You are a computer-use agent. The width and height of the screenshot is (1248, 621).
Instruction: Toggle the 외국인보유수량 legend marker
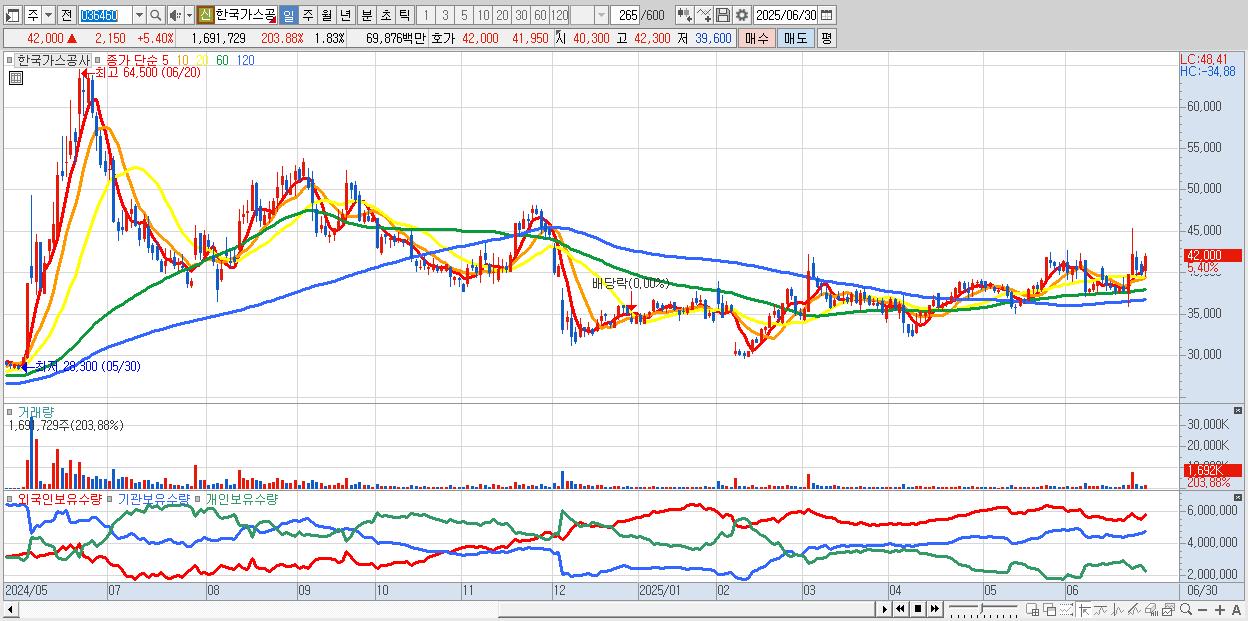pos(10,499)
